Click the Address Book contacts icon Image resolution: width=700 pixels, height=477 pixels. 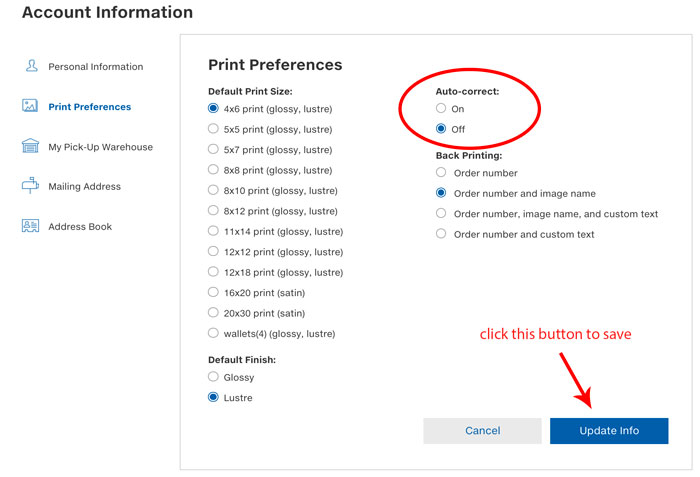coord(30,226)
